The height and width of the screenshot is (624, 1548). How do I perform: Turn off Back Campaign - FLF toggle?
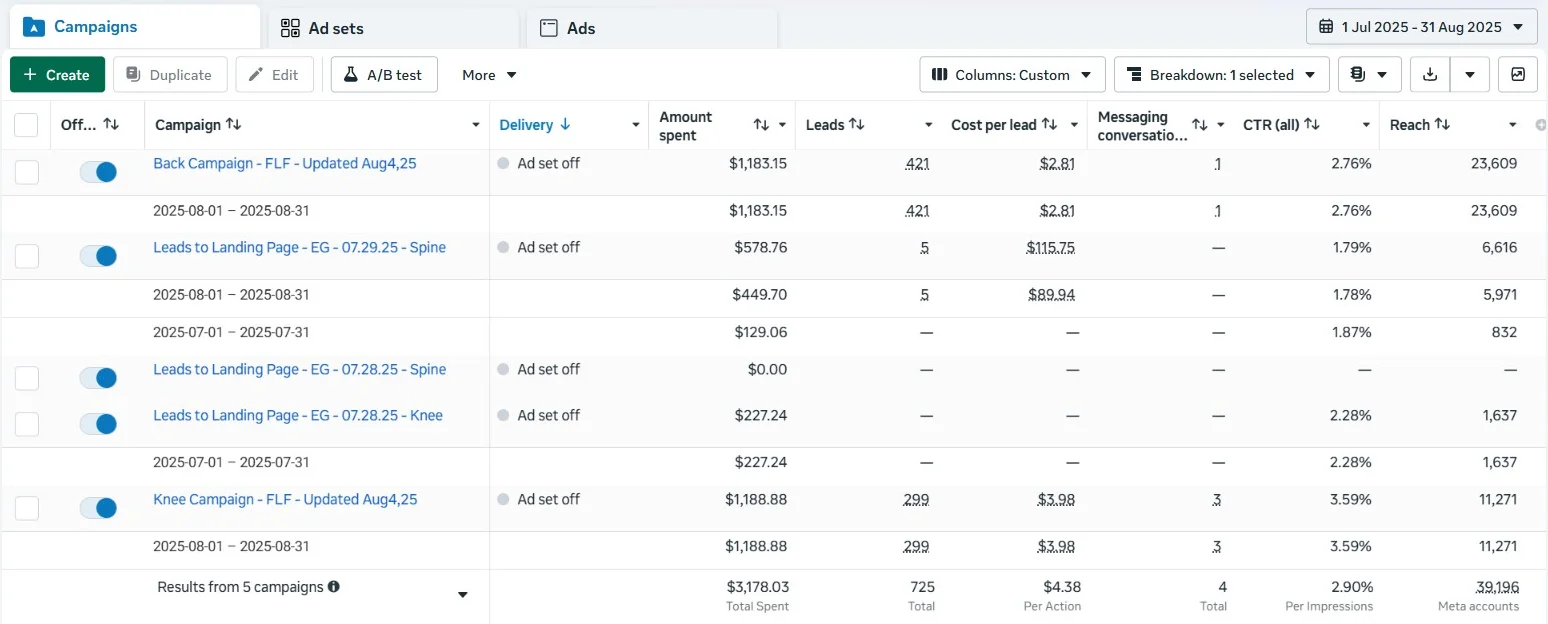pos(99,172)
